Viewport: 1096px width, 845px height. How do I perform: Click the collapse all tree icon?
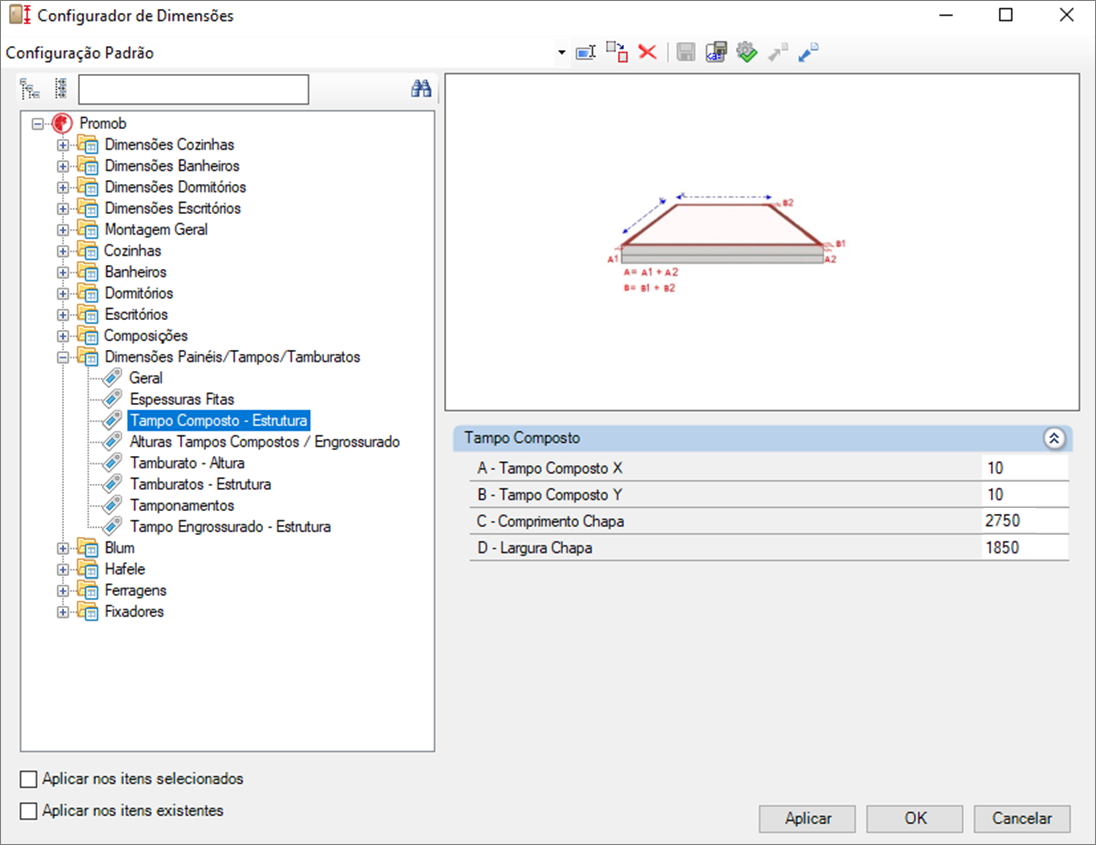[61, 89]
